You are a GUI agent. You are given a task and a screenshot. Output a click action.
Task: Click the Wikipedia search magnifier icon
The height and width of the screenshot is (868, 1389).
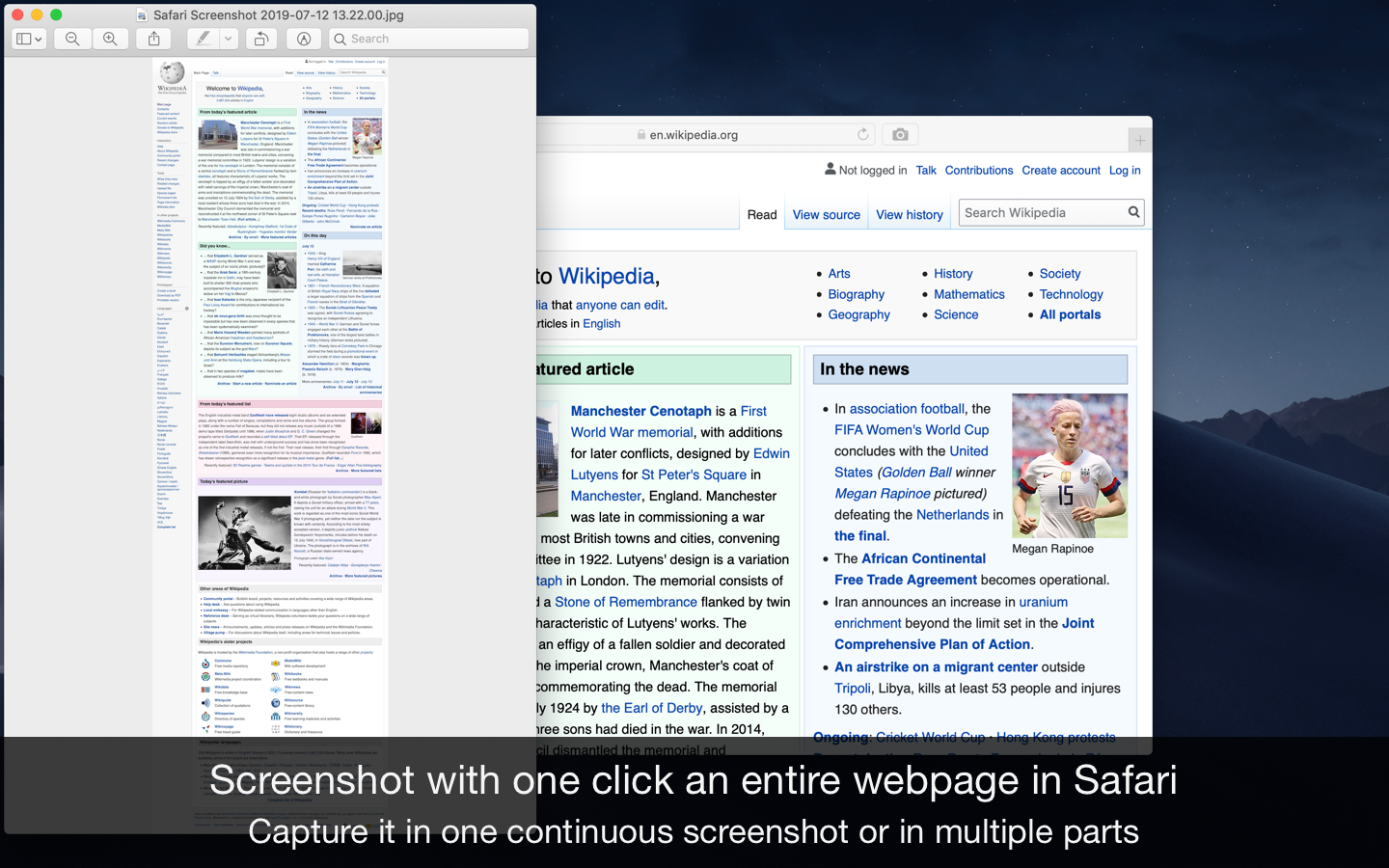pyautogui.click(x=1134, y=212)
